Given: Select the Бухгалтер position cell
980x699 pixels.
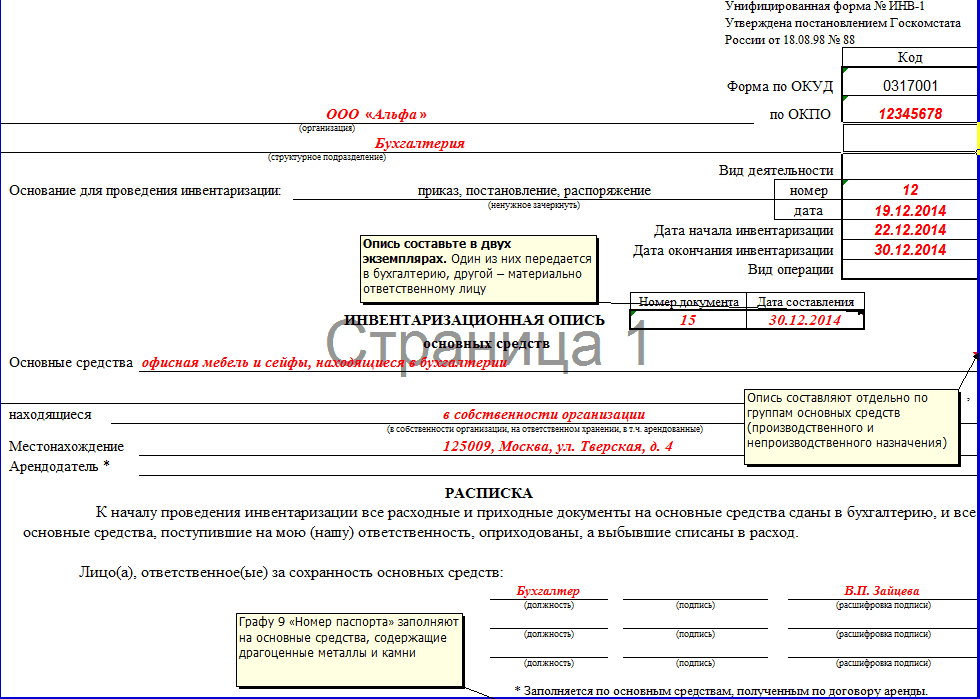Looking at the screenshot, I should coord(548,591).
